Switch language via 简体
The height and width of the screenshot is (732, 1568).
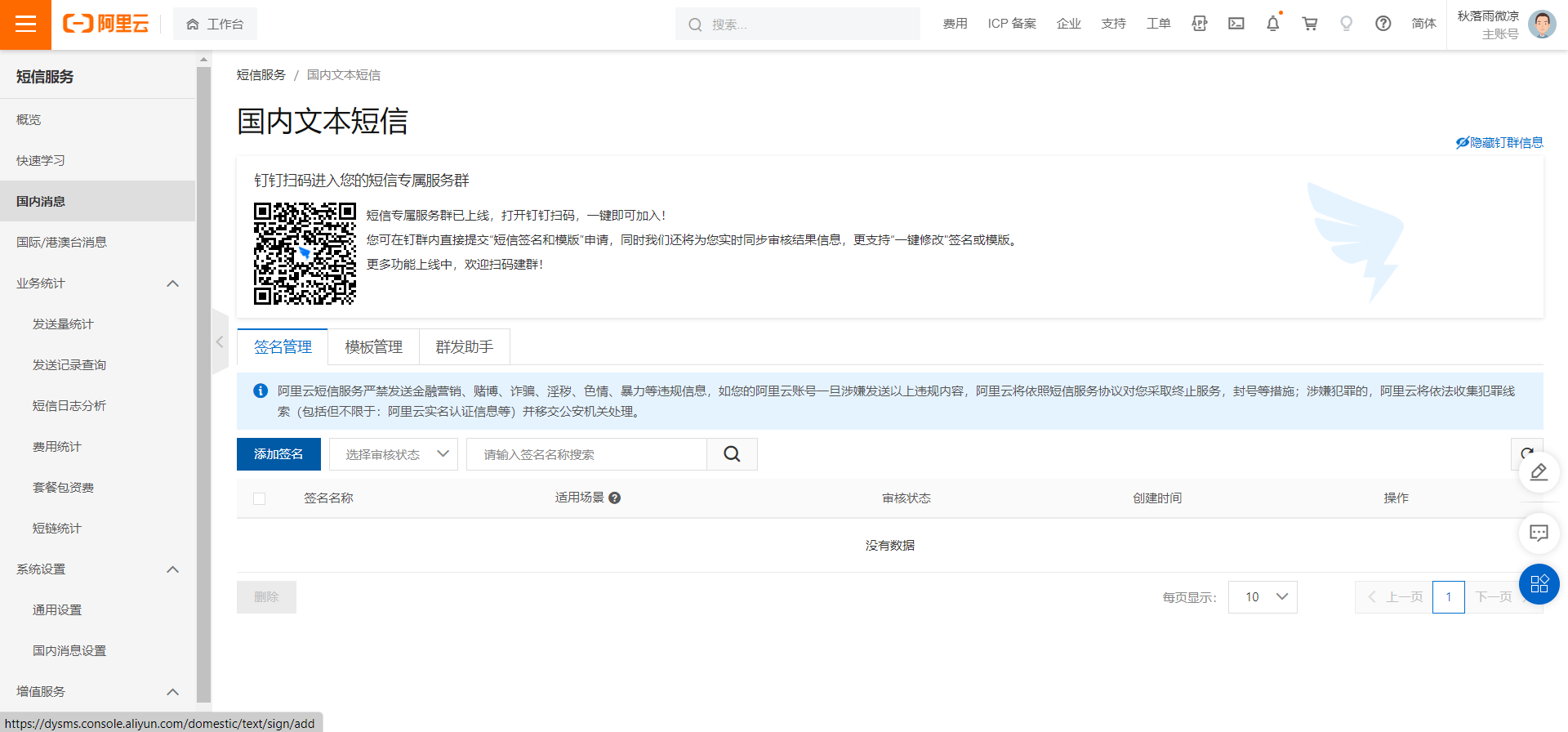point(1423,24)
